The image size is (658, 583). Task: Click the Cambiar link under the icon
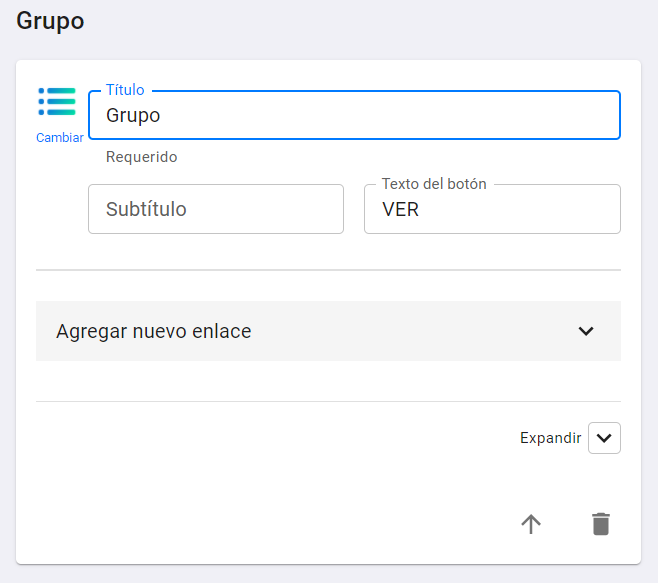tap(60, 138)
